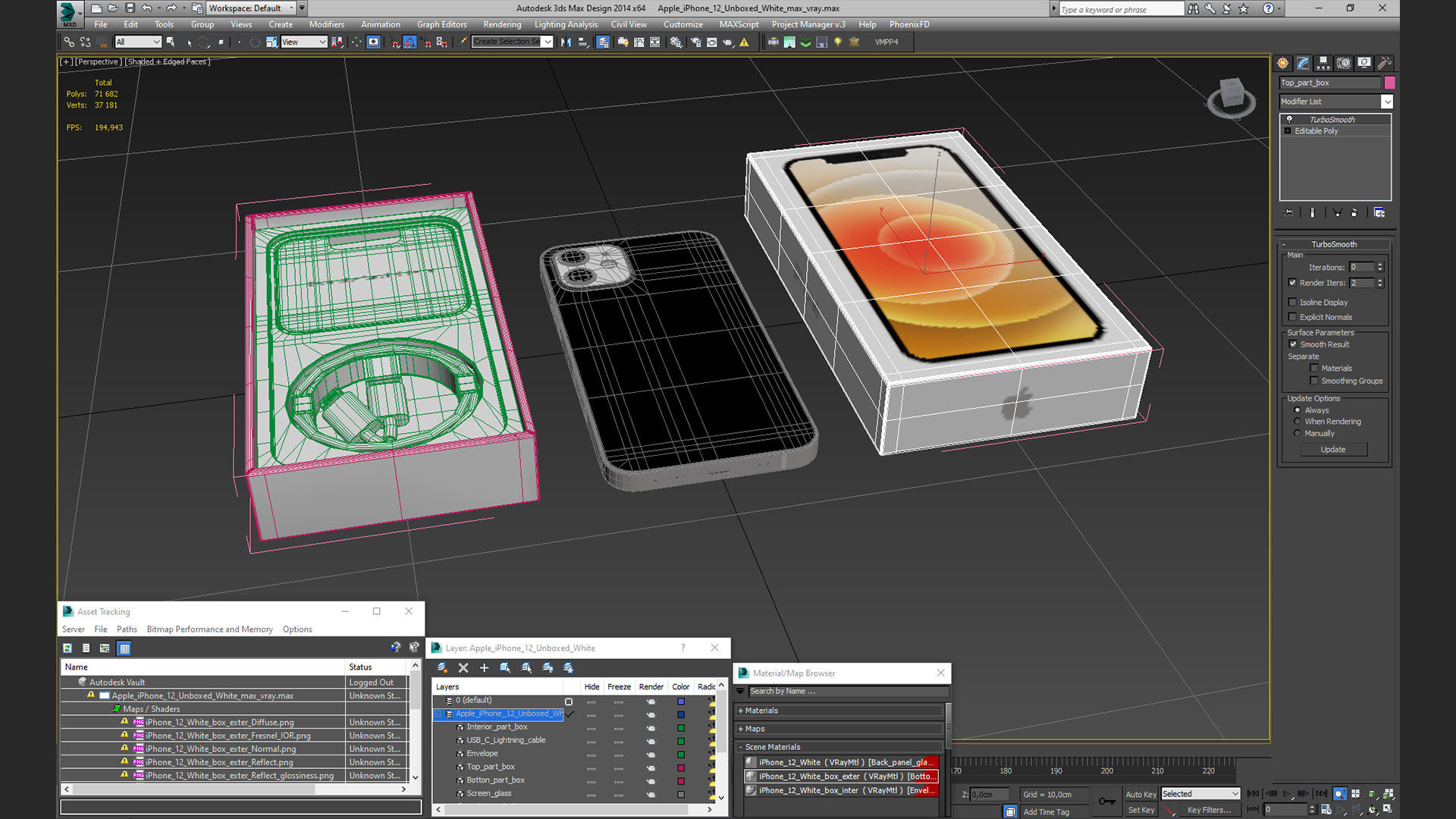The width and height of the screenshot is (1456, 819).
Task: Open the Modifiers menu
Action: [x=327, y=24]
